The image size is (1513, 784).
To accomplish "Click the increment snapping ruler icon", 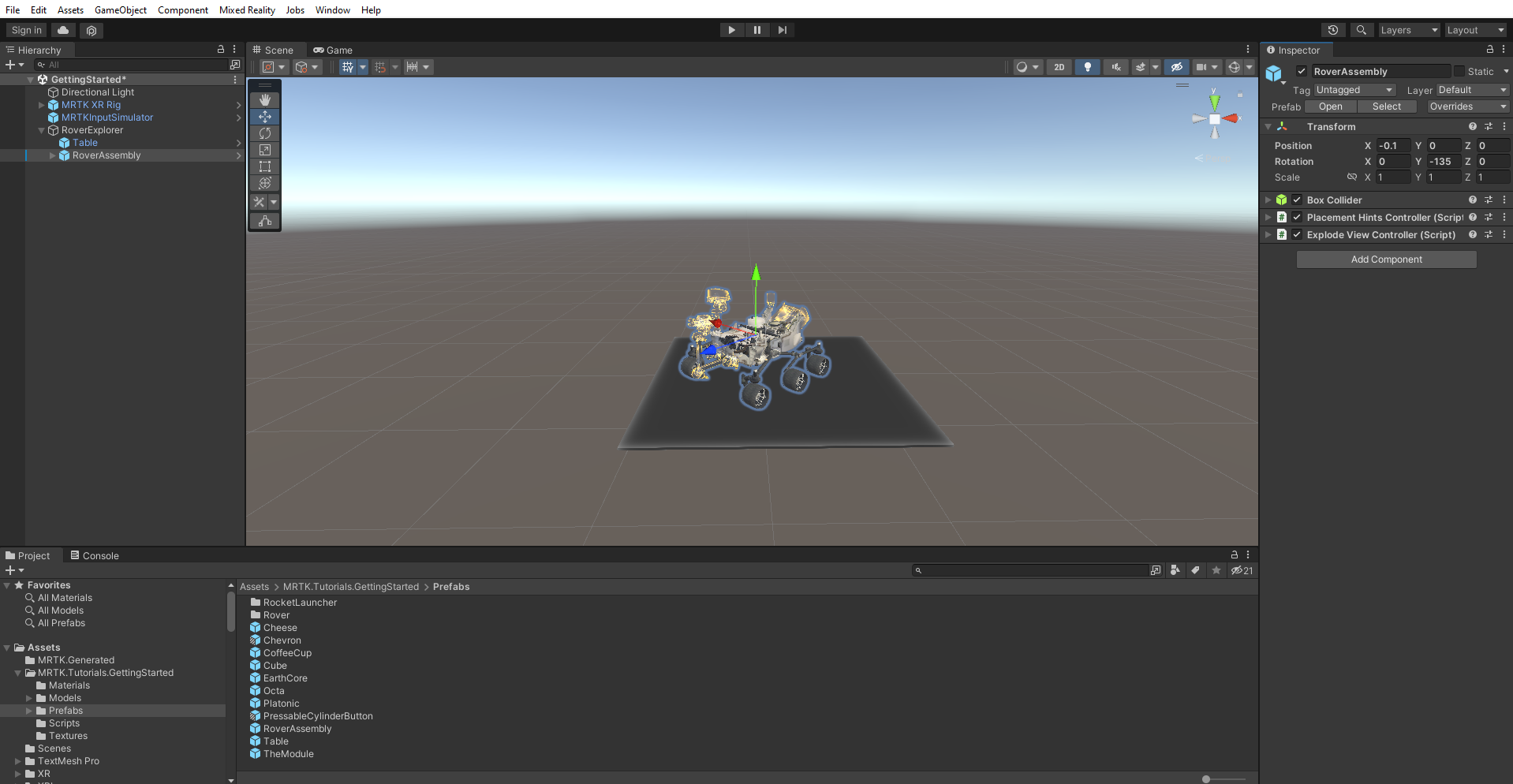I will click(412, 67).
